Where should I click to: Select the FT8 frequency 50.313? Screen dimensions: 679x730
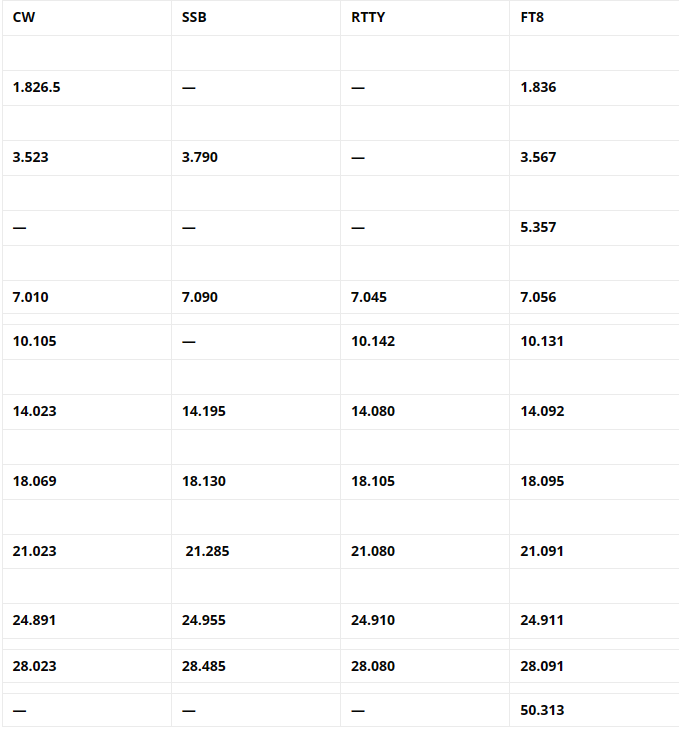click(542, 709)
